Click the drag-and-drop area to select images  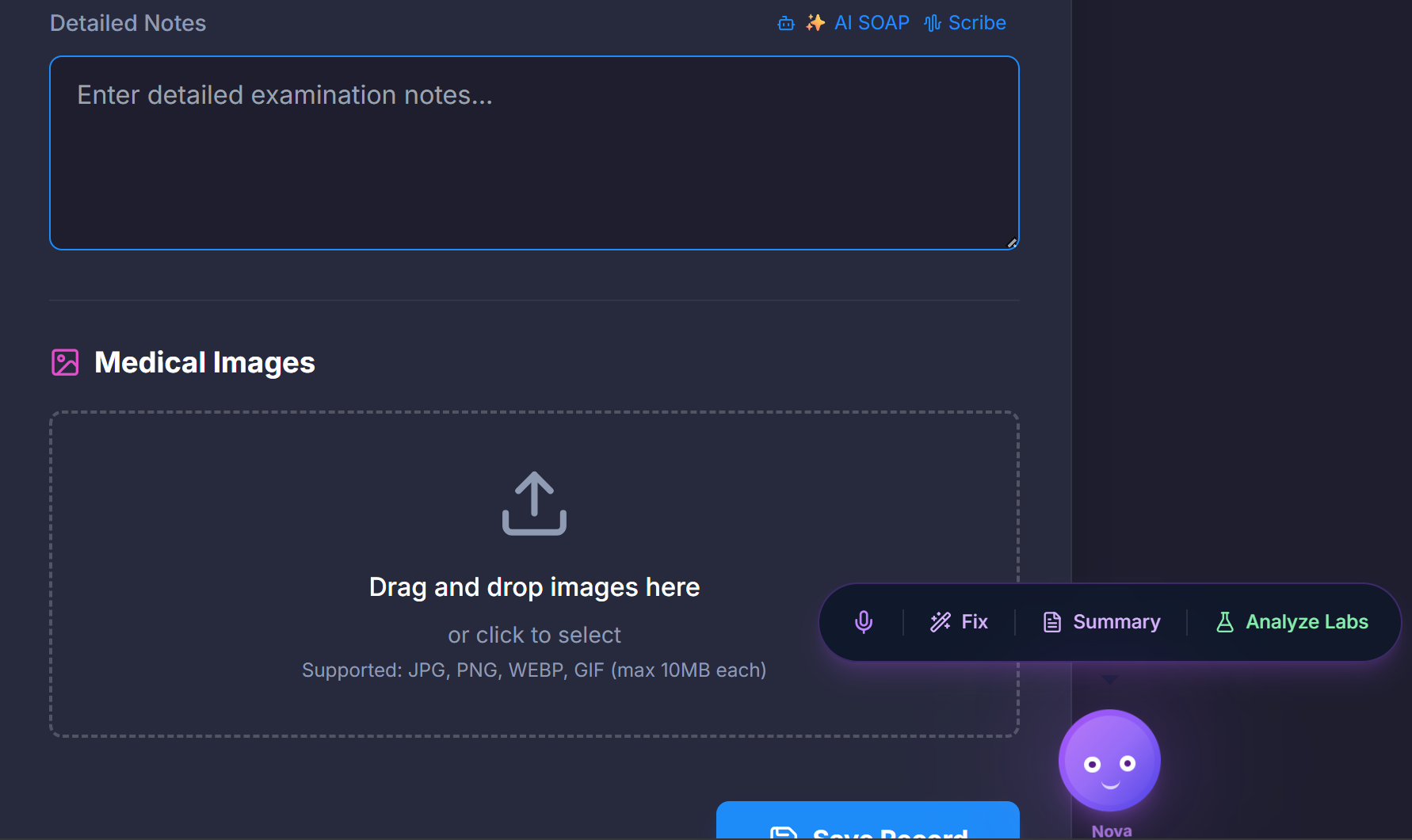(533, 574)
